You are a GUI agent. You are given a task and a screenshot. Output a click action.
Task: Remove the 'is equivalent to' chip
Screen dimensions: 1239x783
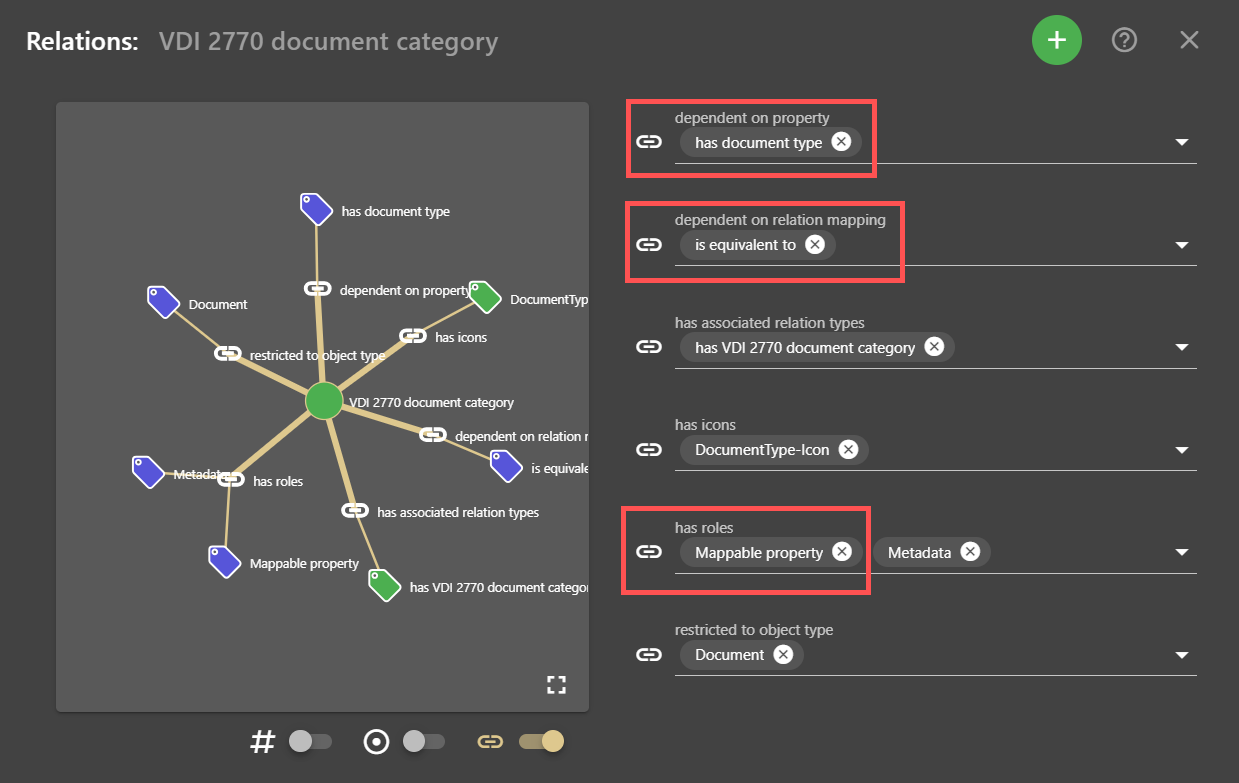[815, 244]
